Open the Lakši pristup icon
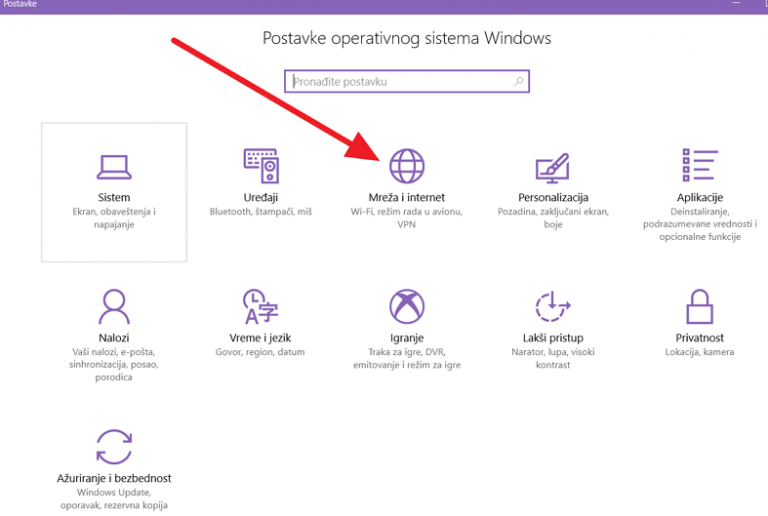 [553, 306]
